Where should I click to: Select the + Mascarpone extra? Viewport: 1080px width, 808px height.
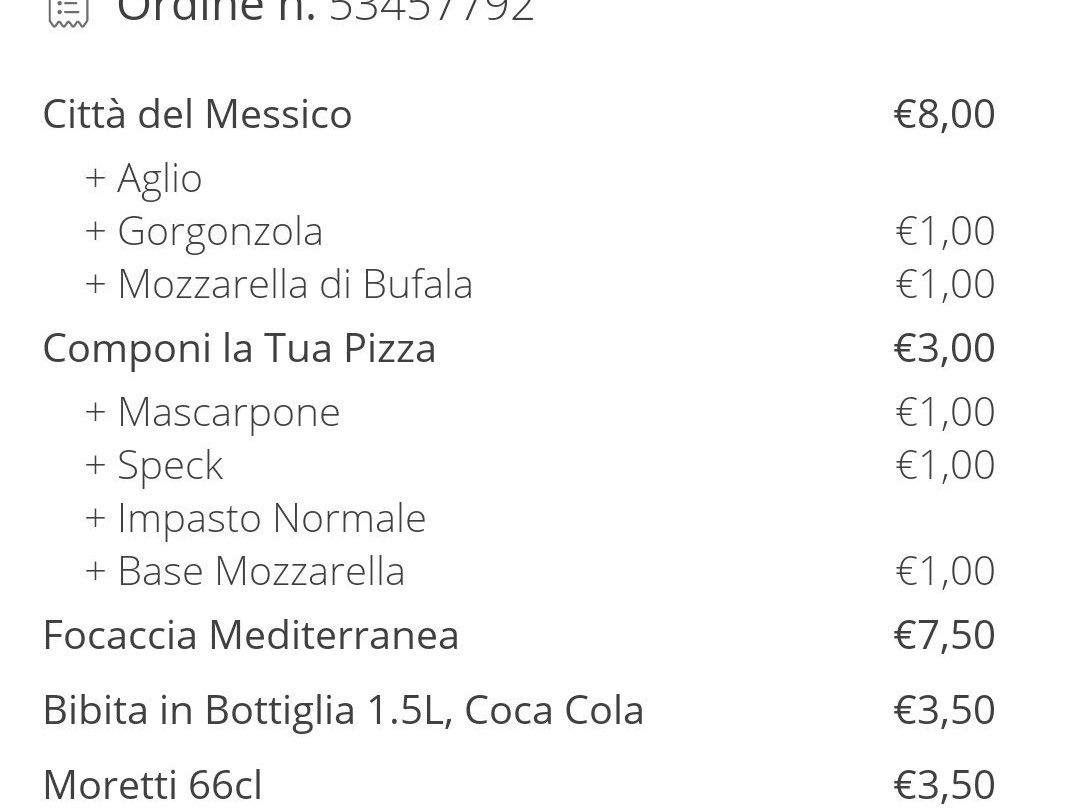(x=213, y=413)
